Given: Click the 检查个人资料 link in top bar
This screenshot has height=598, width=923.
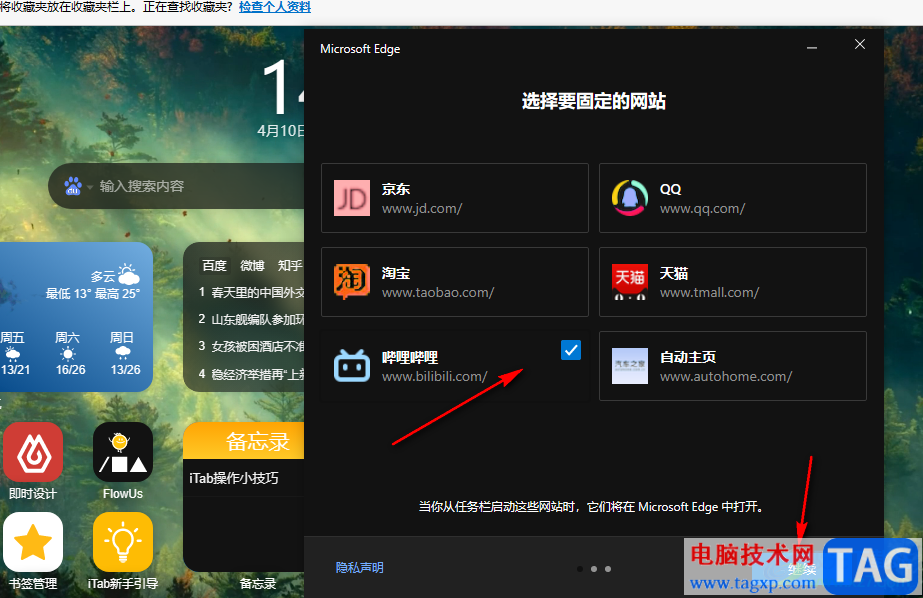Looking at the screenshot, I should (x=274, y=7).
